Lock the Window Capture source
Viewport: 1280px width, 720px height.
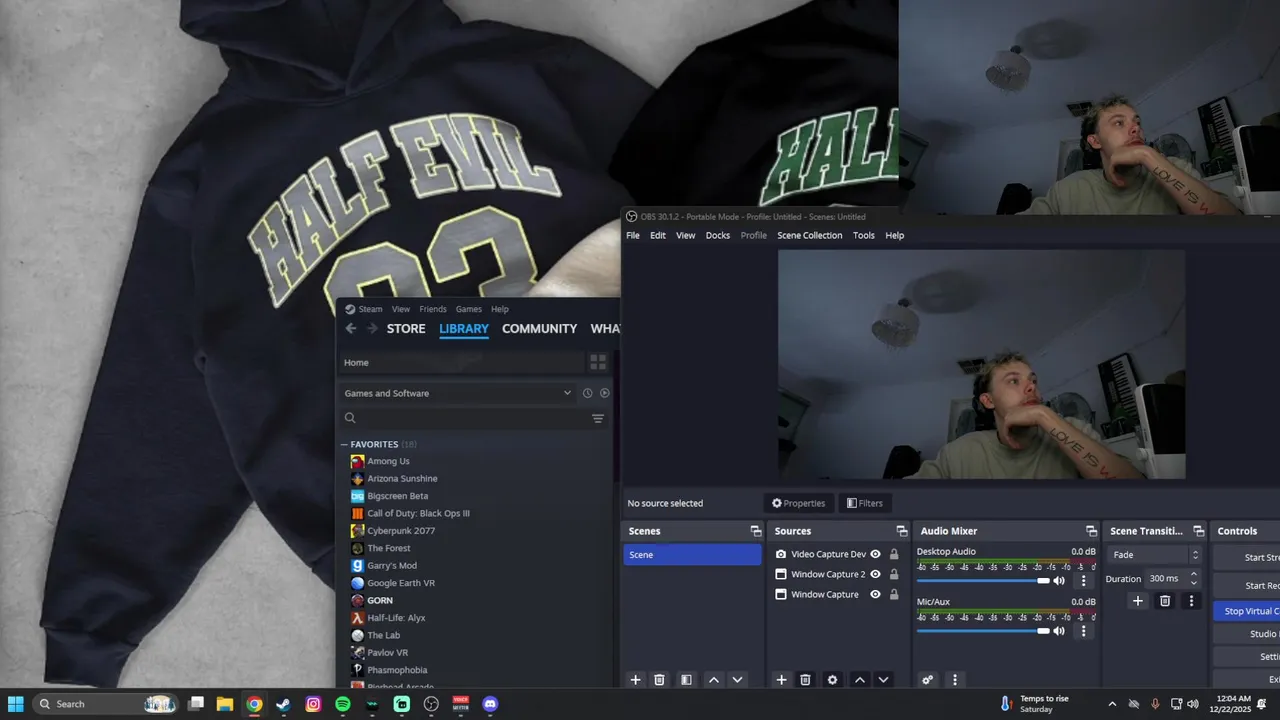[x=894, y=594]
